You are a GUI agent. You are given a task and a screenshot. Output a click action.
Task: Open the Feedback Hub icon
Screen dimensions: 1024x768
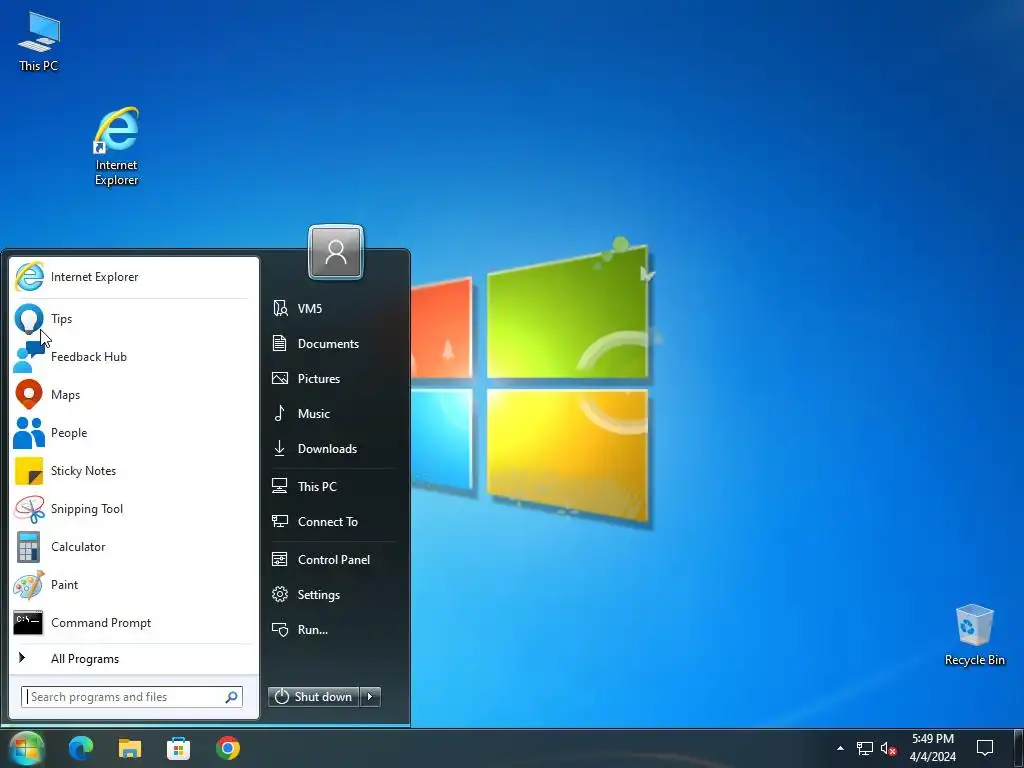click(29, 357)
